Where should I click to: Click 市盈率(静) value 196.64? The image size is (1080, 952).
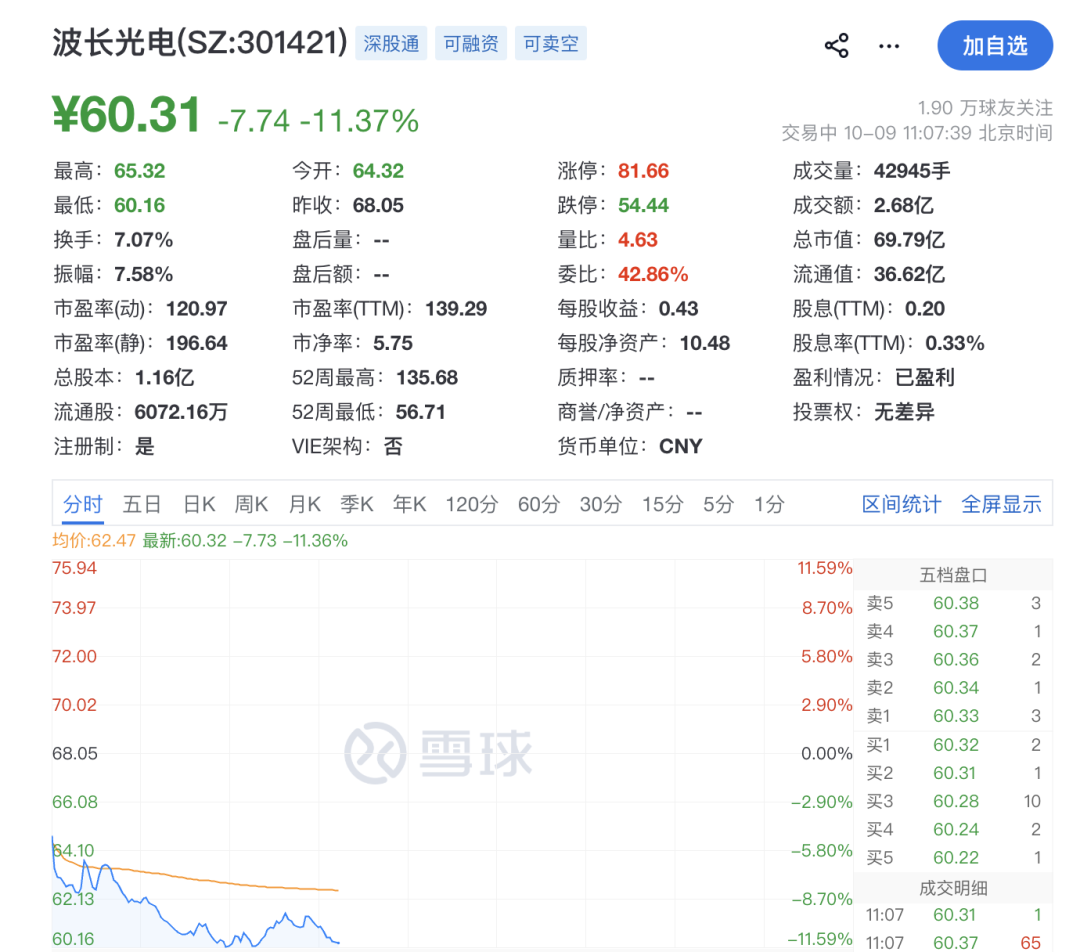point(196,343)
